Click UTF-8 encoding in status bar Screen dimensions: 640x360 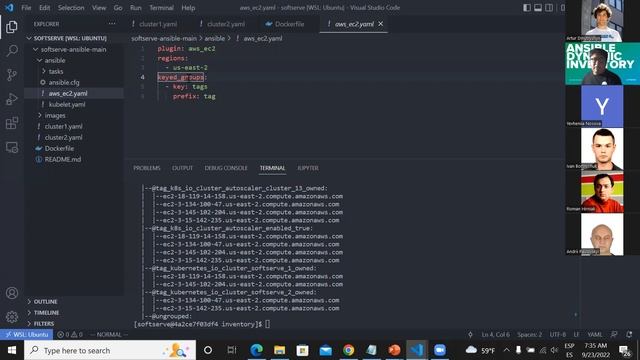click(x=558, y=334)
